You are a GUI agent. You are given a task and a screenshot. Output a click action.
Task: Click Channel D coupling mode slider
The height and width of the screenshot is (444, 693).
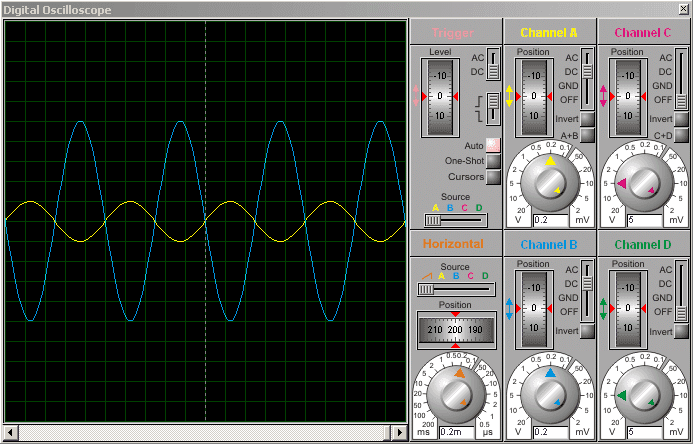681,292
